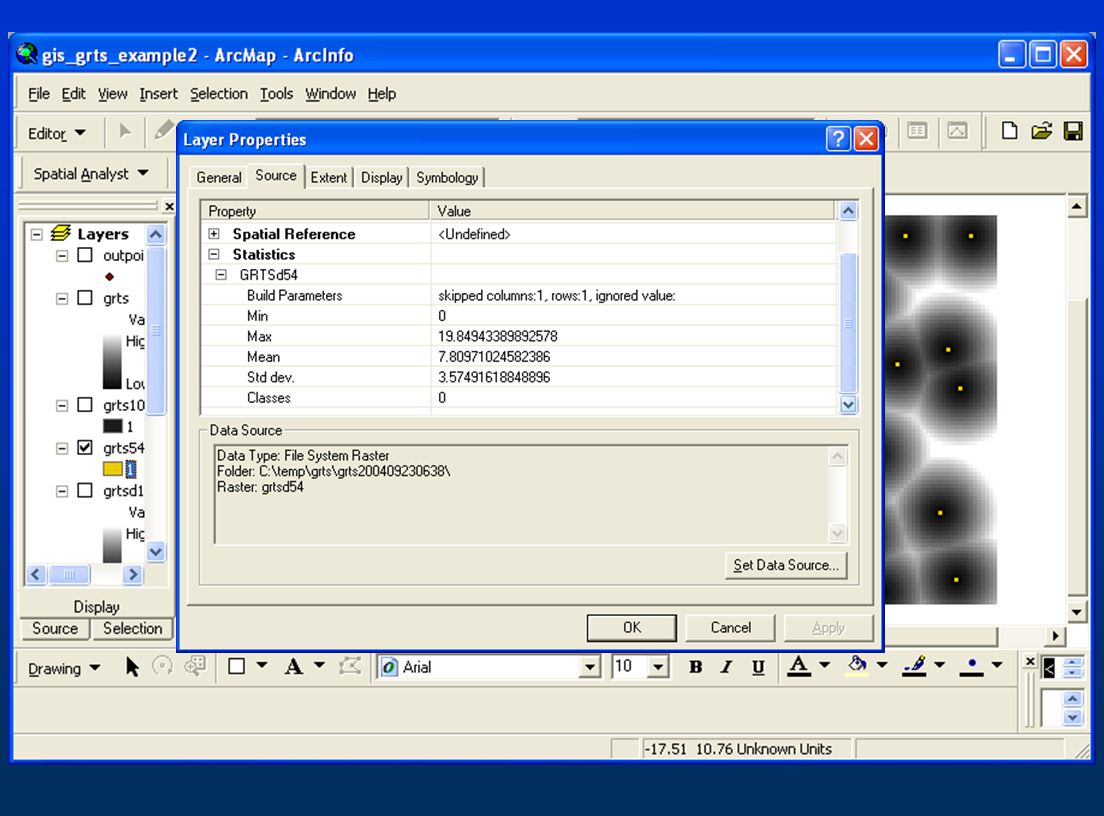Image resolution: width=1104 pixels, height=816 pixels.
Task: Click the property list scroll down arrow
Action: click(848, 404)
